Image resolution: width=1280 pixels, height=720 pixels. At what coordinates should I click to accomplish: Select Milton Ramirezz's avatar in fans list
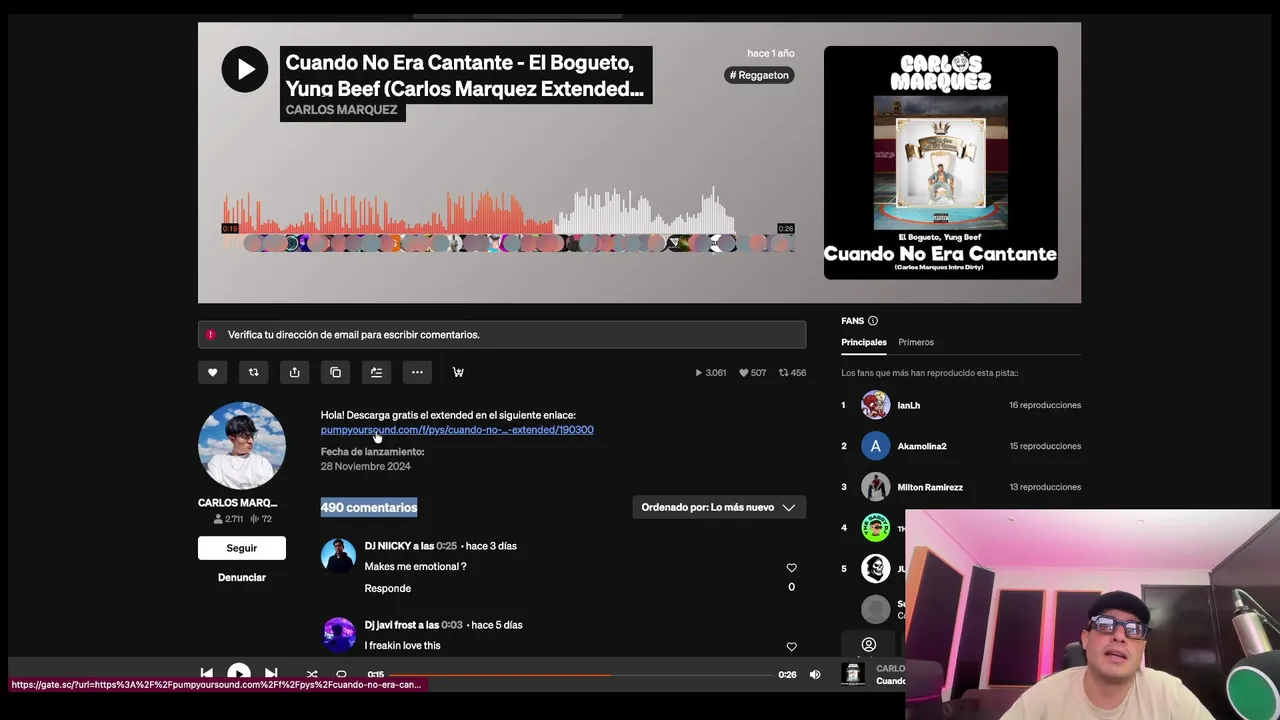[x=876, y=487]
